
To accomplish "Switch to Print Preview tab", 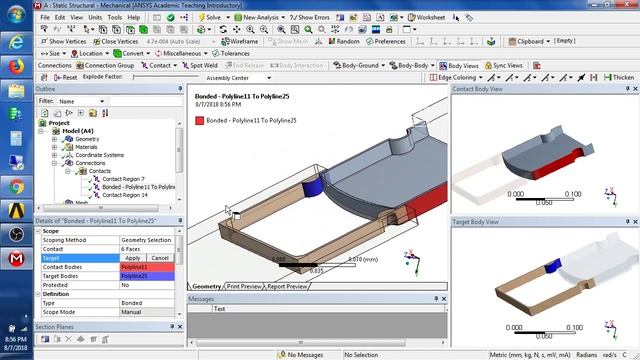I will click(x=244, y=287).
